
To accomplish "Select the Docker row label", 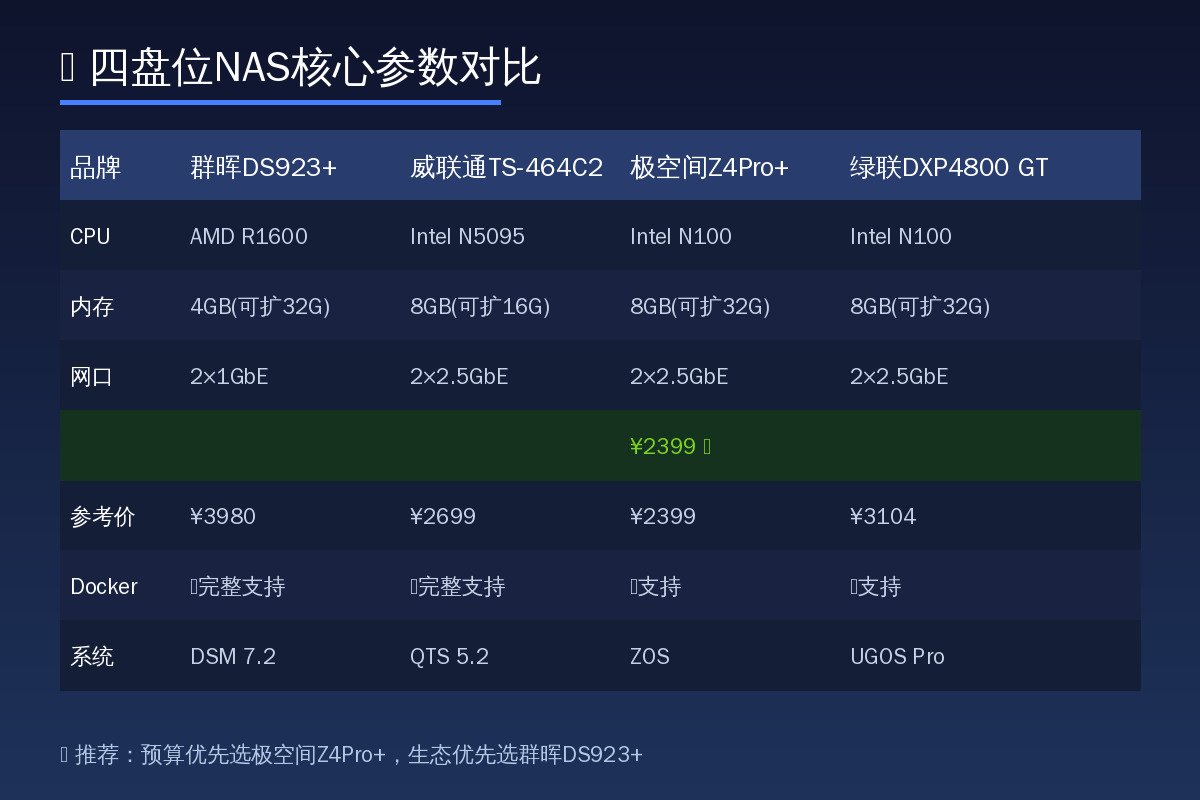I will click(104, 587).
